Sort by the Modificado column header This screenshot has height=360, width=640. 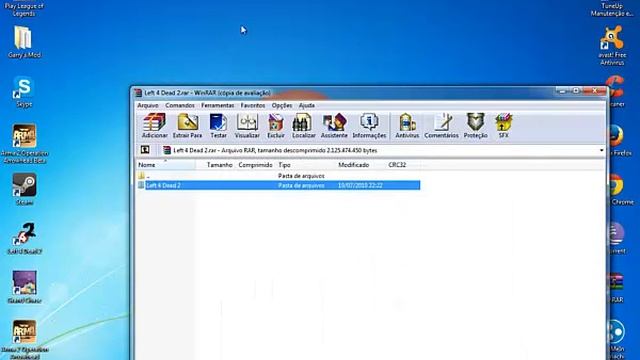click(360, 165)
